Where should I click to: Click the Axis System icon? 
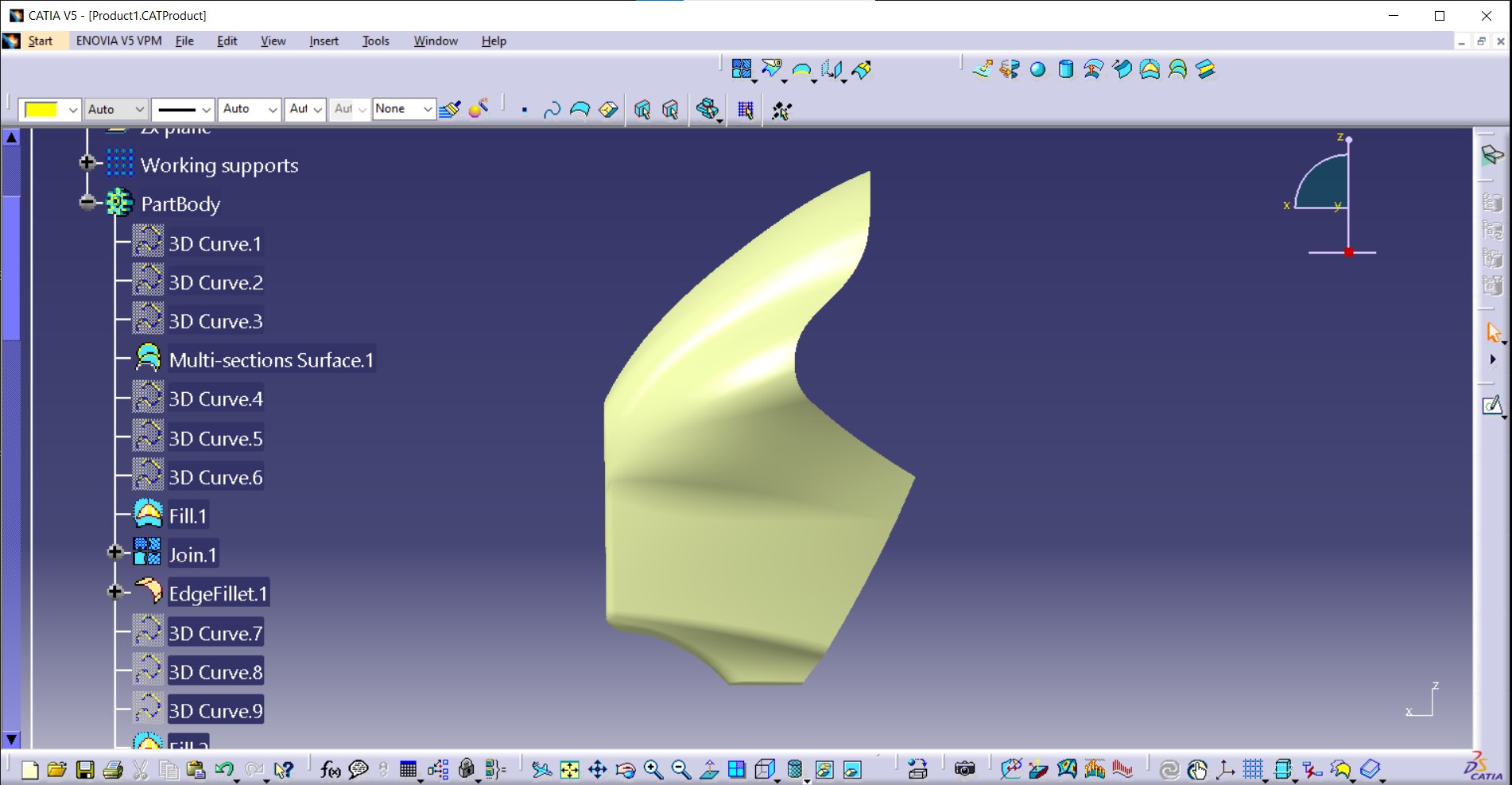[1225, 769]
